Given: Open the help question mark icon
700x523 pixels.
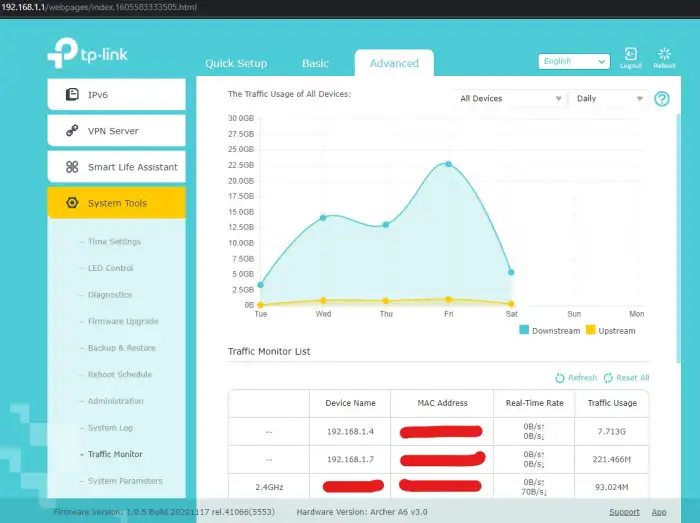Looking at the screenshot, I should [x=661, y=99].
